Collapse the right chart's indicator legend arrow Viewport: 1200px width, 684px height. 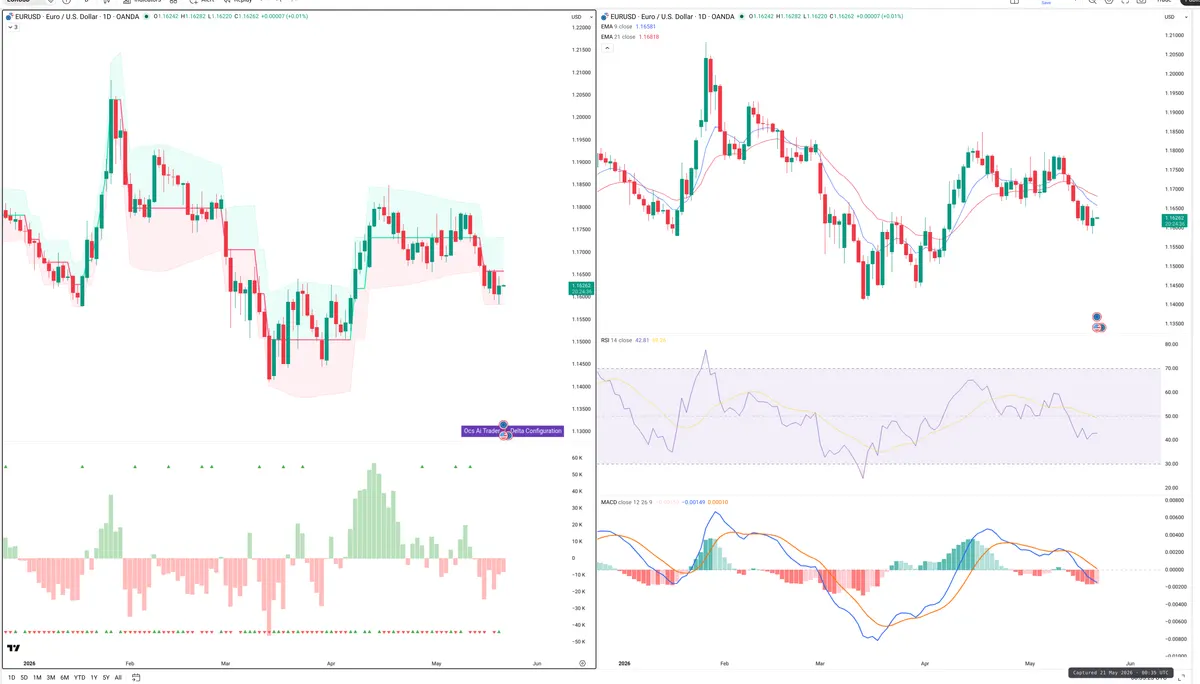click(x=606, y=48)
